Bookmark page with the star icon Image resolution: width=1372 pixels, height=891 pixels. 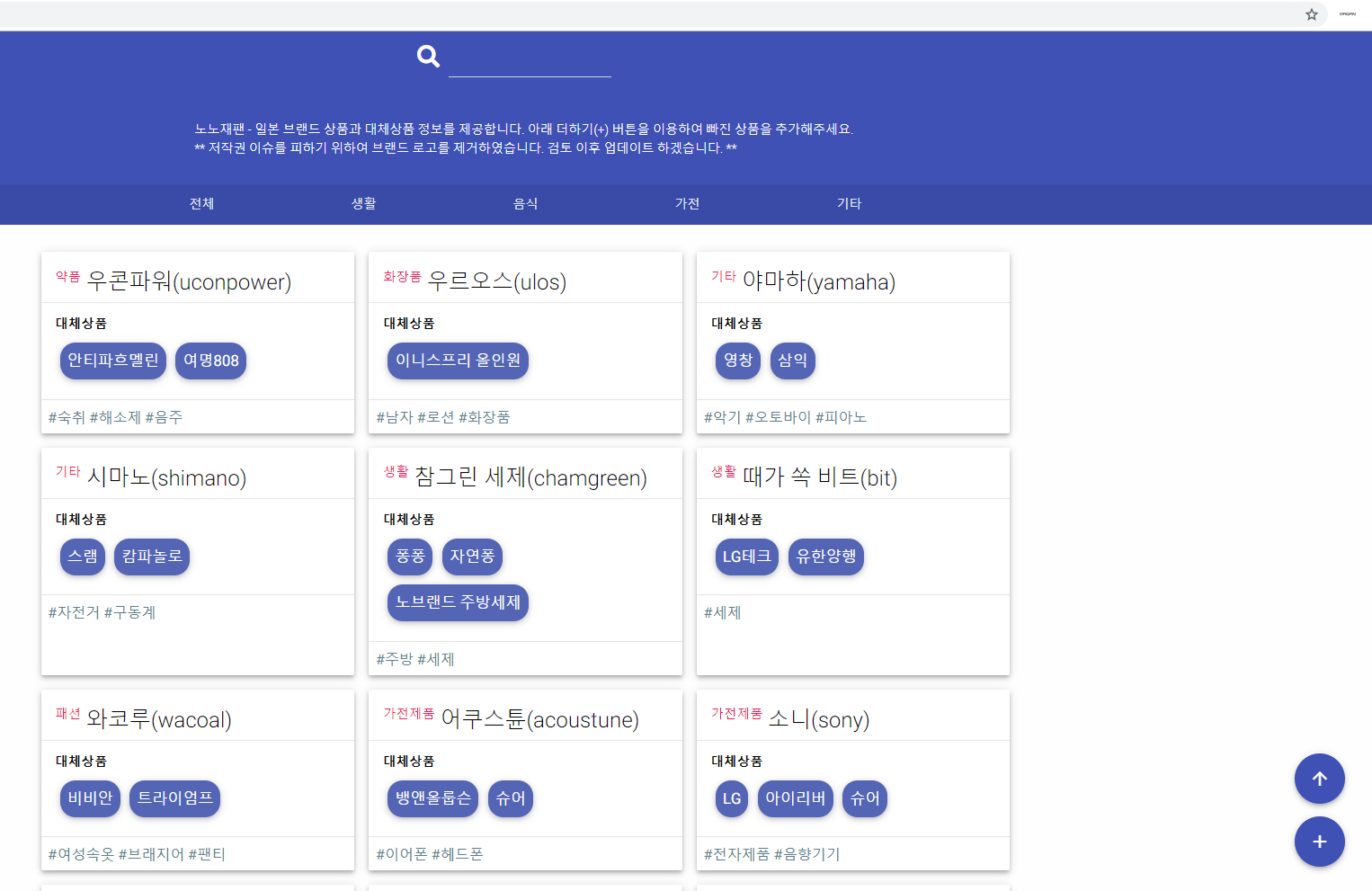[1312, 14]
